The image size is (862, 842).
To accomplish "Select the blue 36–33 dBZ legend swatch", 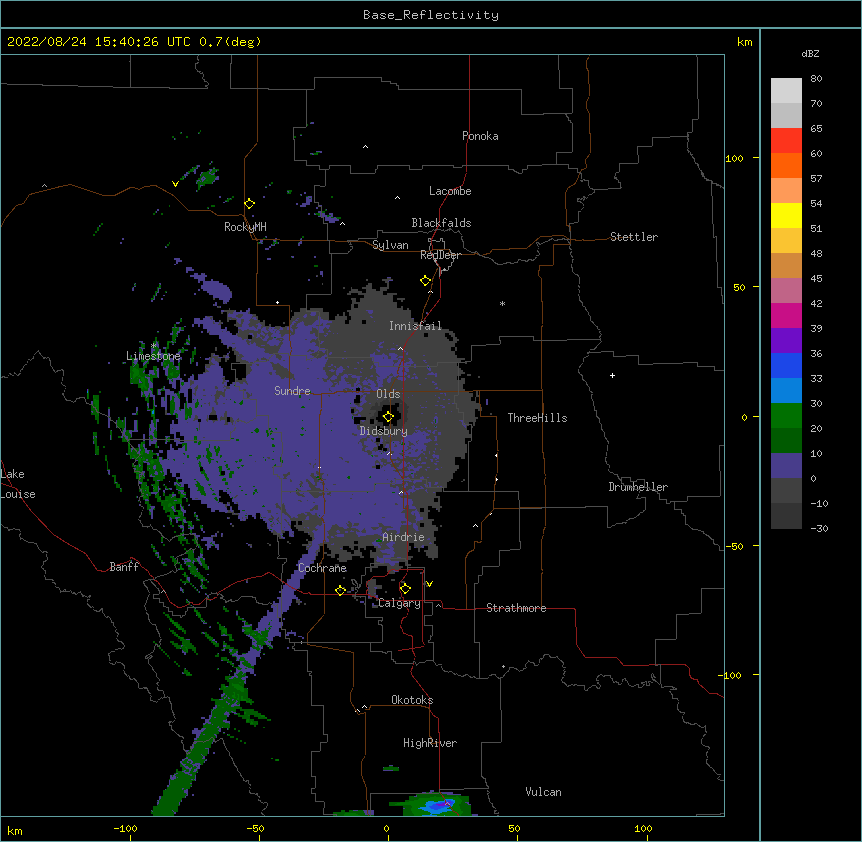I will 786,365.
